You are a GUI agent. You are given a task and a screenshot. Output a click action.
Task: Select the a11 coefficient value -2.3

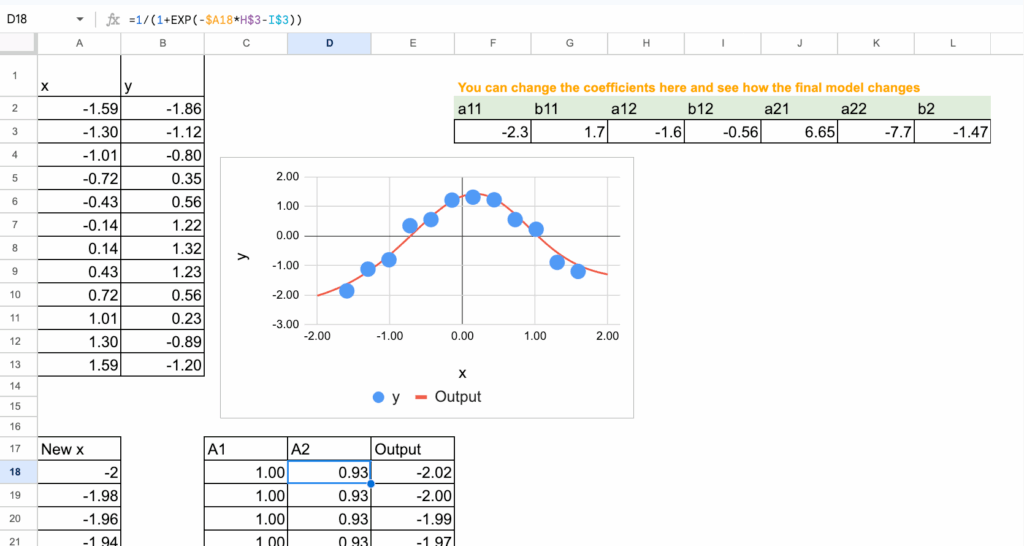click(x=492, y=132)
